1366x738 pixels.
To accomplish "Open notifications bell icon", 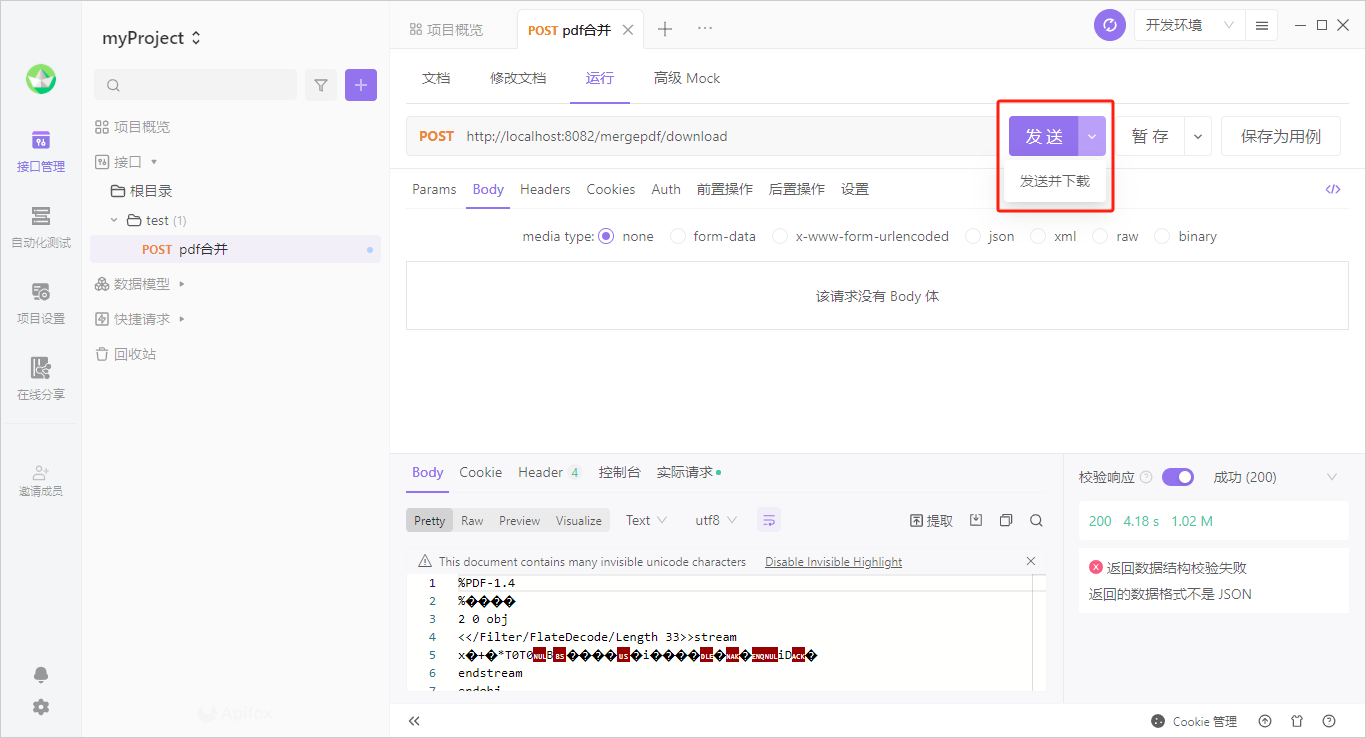I will pos(41,675).
